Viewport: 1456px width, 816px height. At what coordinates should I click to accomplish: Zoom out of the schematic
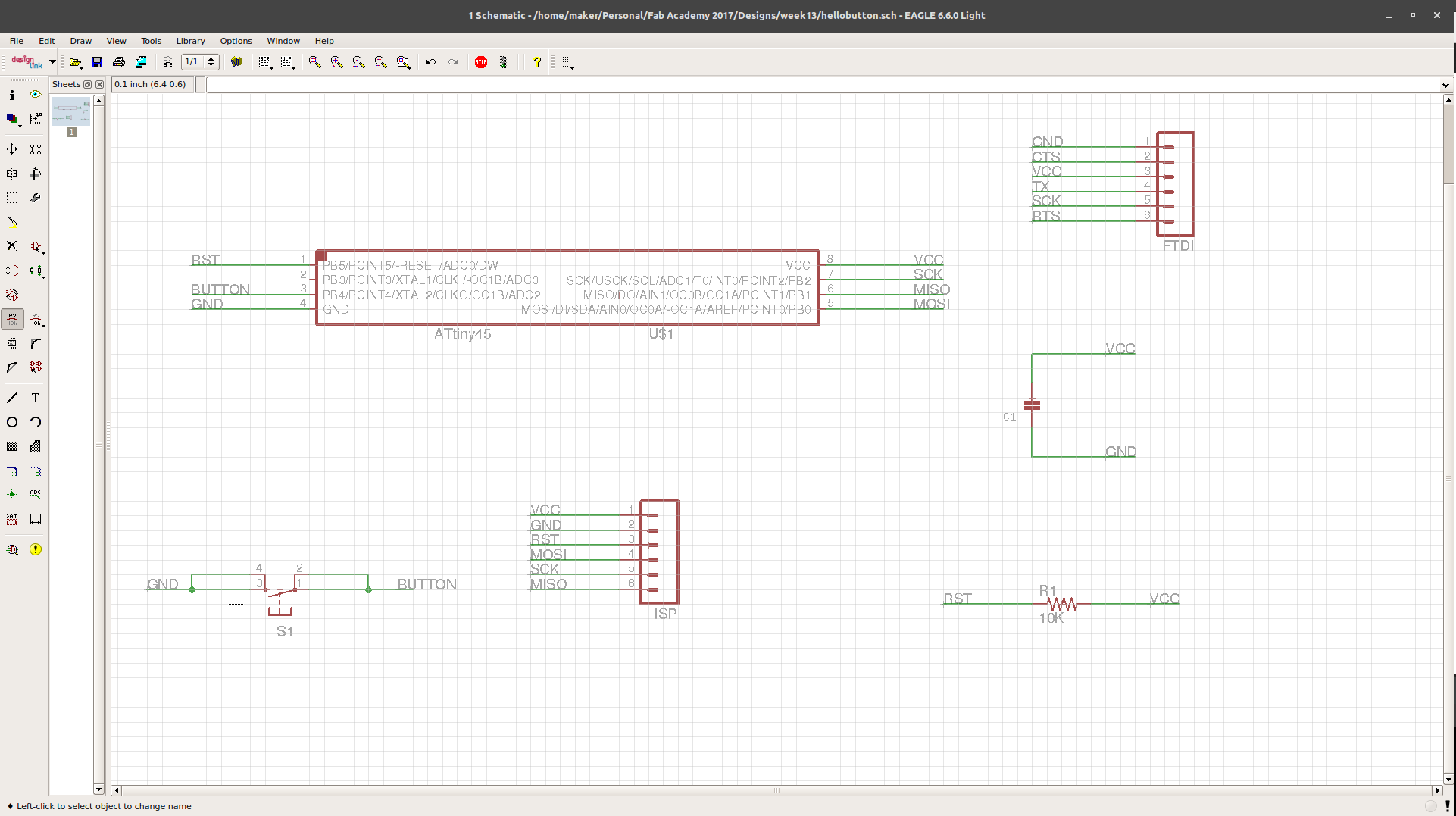(x=359, y=62)
